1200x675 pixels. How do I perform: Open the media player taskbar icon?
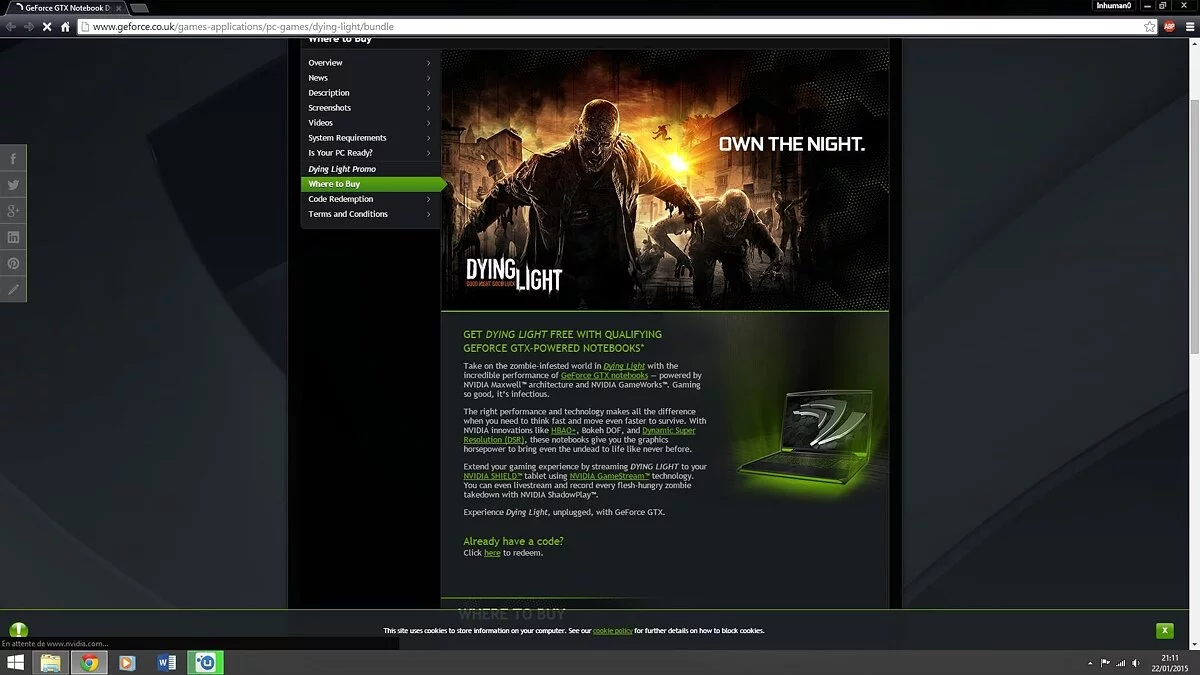(x=127, y=663)
